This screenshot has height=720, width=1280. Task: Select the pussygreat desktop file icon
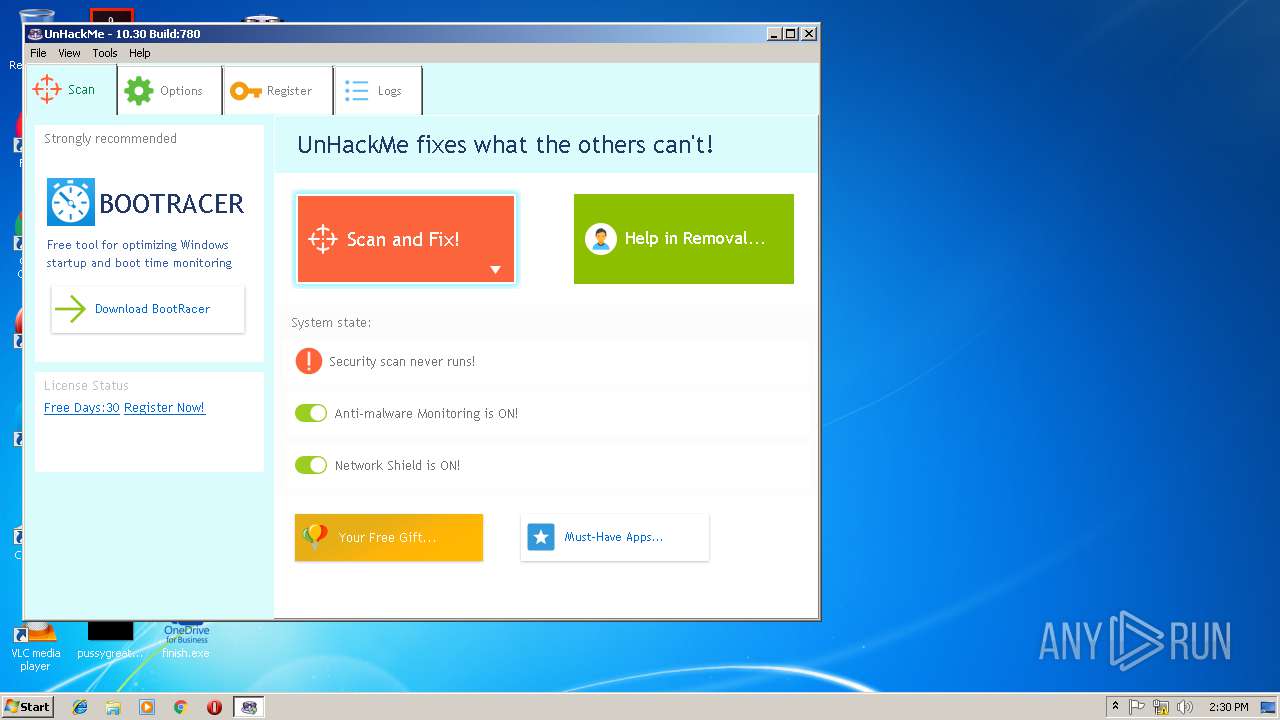click(x=110, y=640)
